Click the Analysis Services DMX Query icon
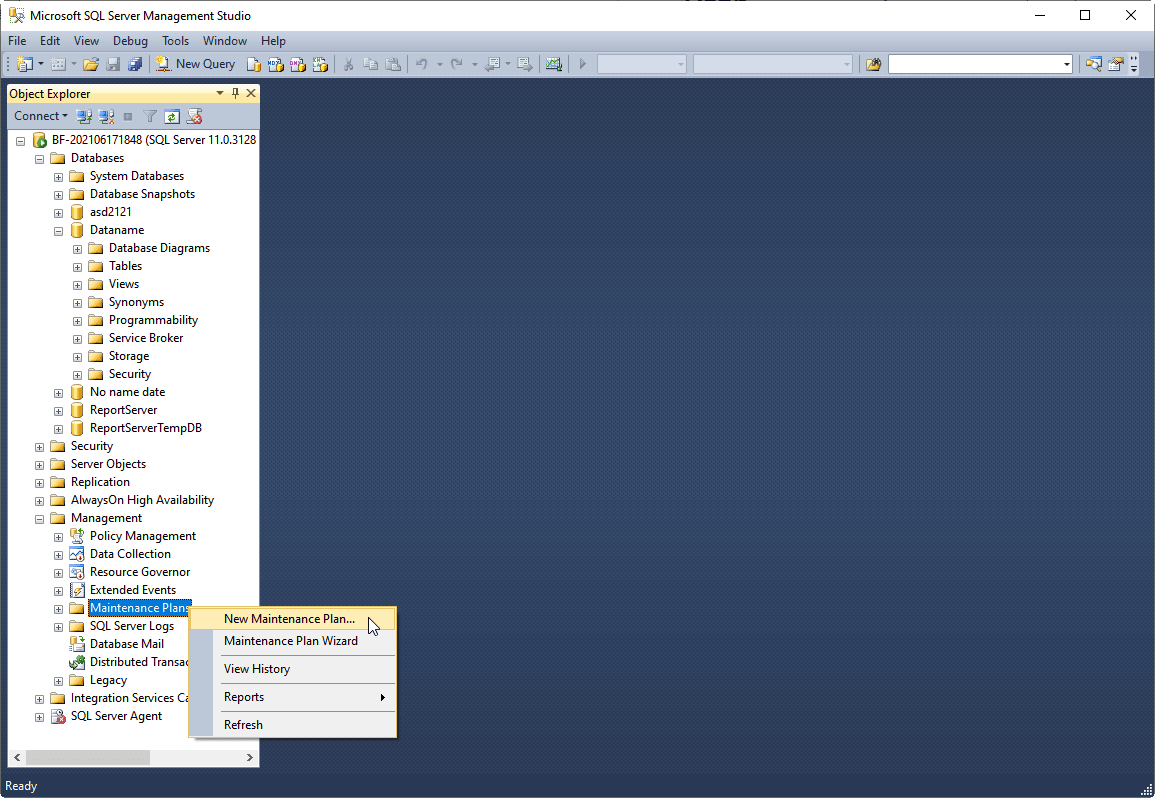 point(298,64)
